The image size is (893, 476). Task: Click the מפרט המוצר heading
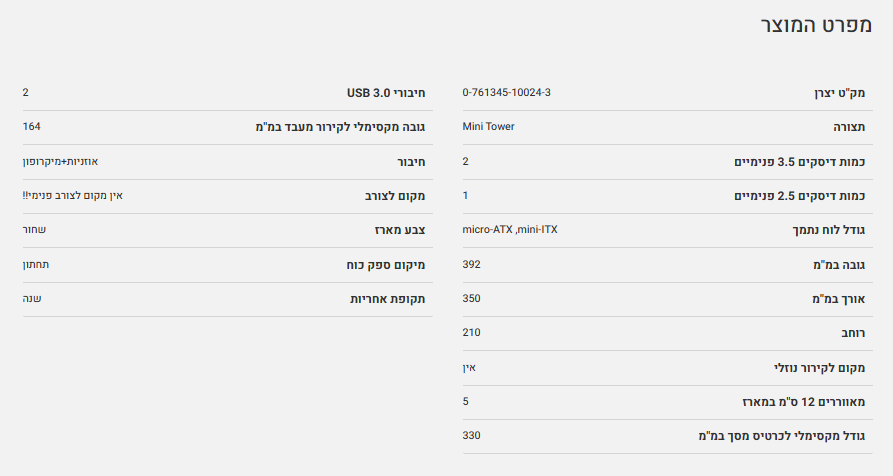pos(816,27)
